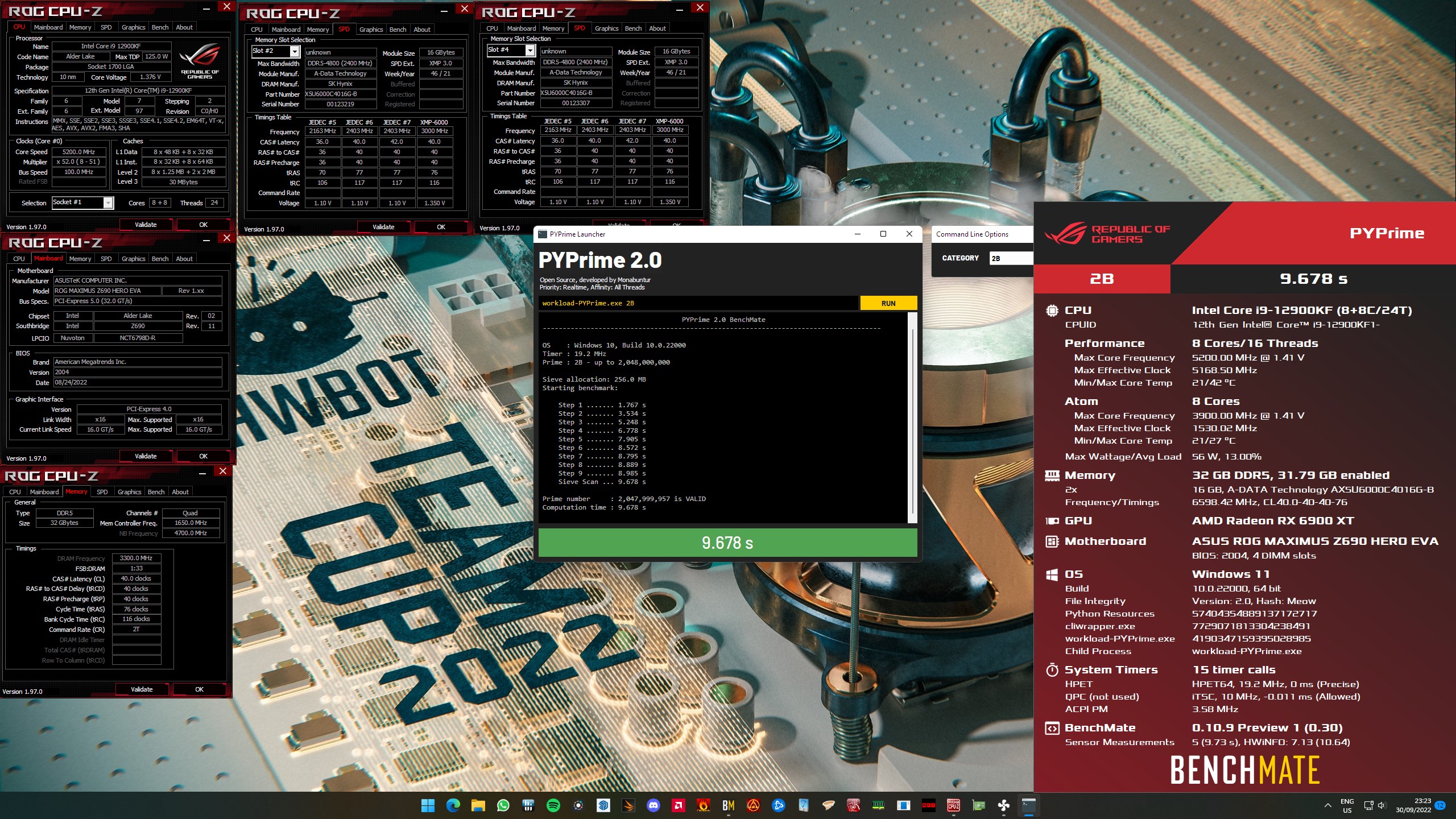Click Validate in Slot #2 SPD window
The image size is (1456, 819).
tap(383, 227)
